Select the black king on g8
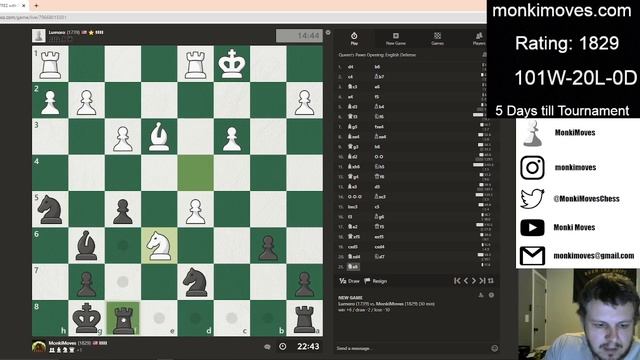Screen dimensions: 640x360 click(x=87, y=318)
